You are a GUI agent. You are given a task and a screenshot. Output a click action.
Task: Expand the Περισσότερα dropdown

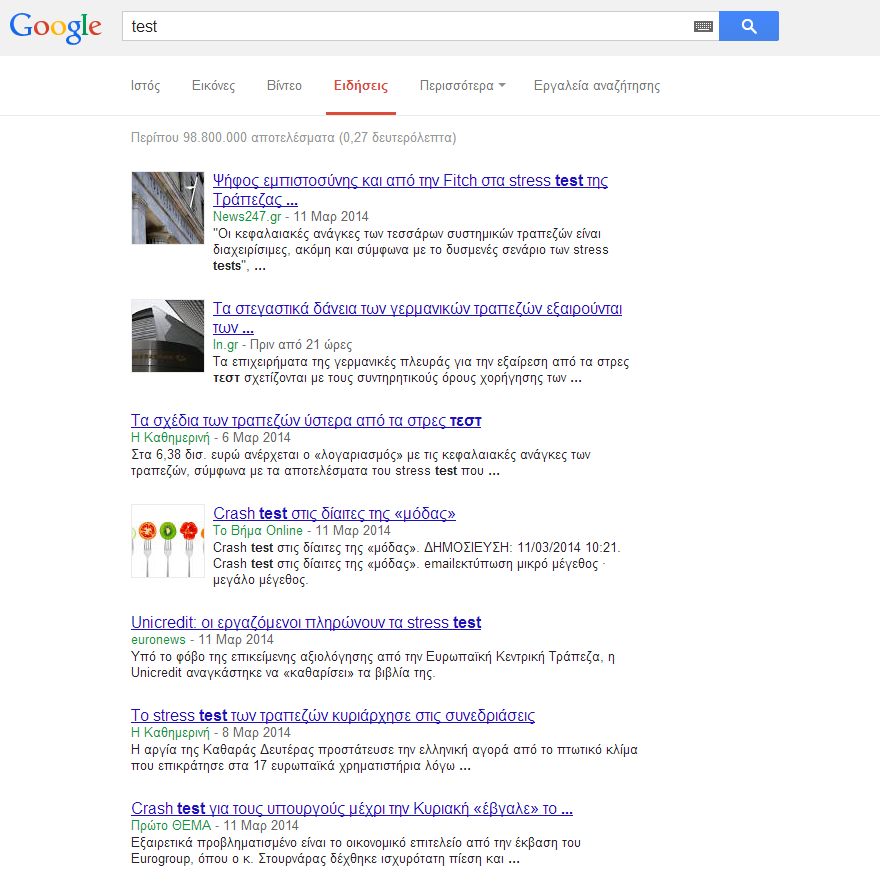[x=462, y=86]
